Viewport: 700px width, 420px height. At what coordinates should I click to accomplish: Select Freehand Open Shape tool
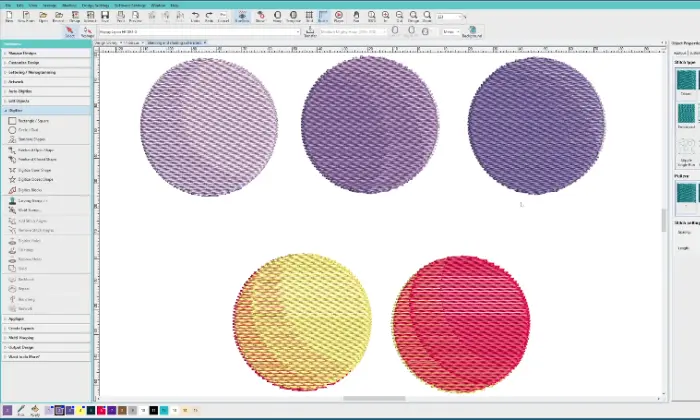click(31, 150)
